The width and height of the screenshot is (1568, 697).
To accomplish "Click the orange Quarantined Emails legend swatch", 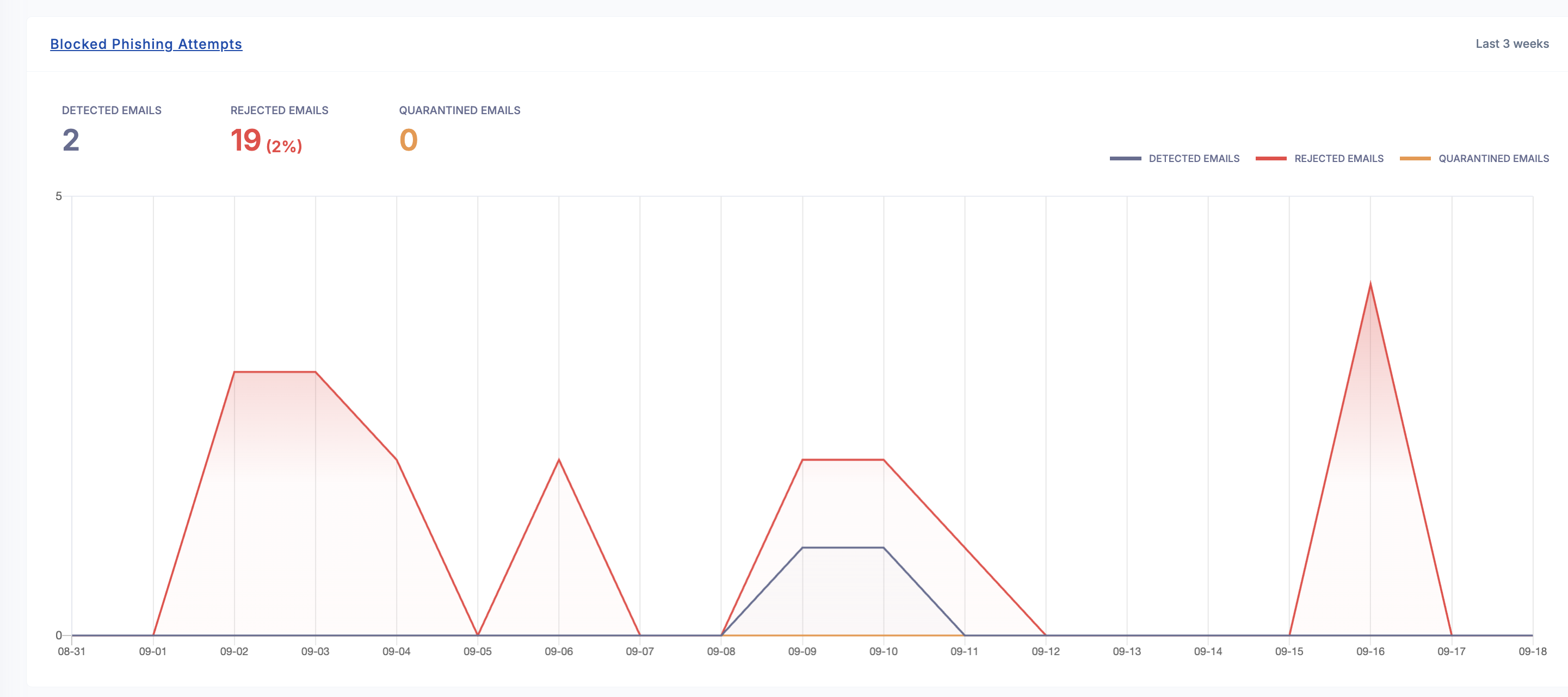I will (1415, 159).
